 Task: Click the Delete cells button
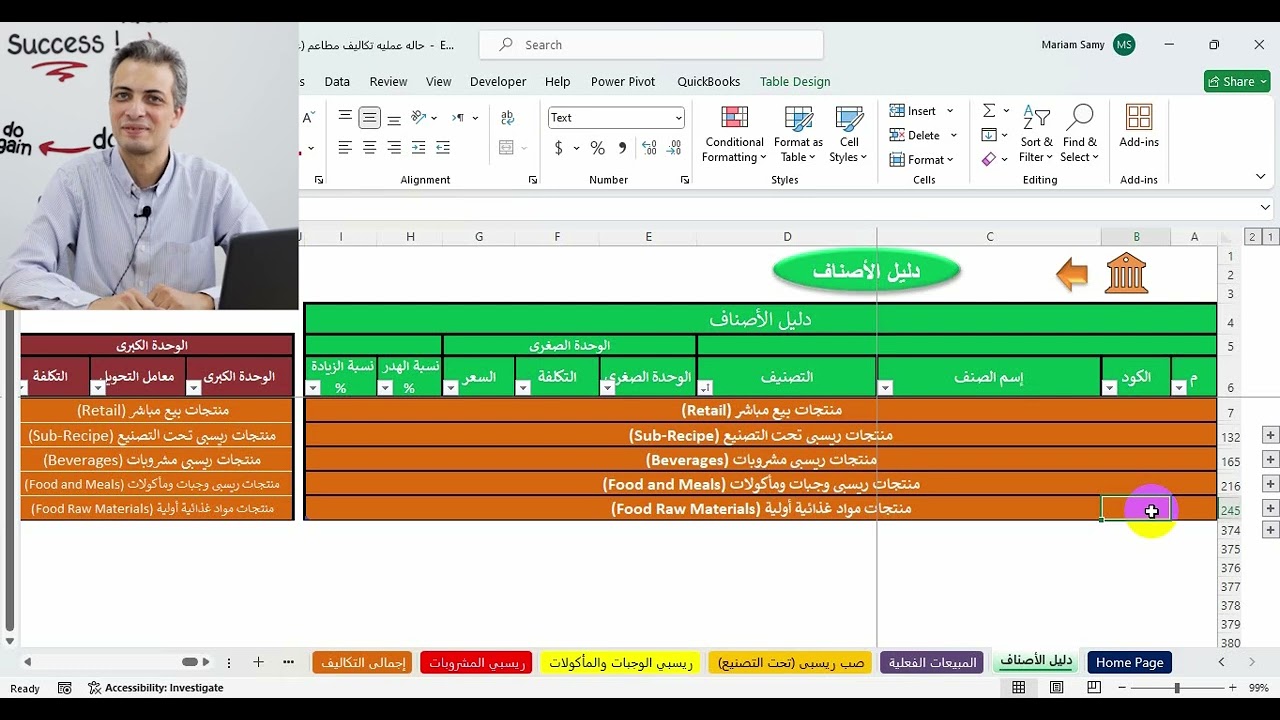tap(915, 135)
